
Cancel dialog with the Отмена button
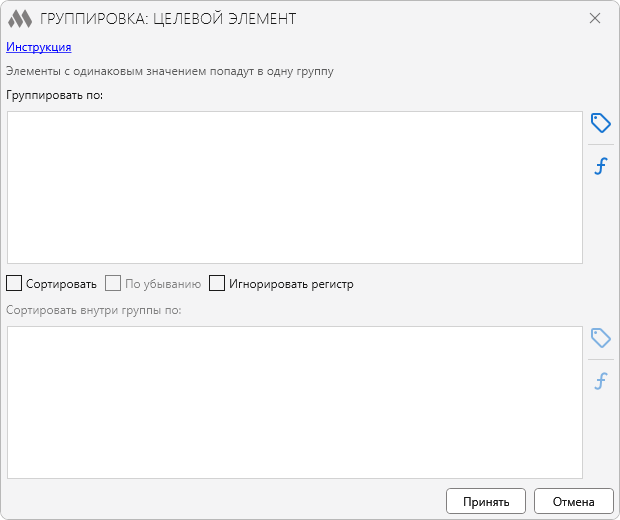pyautogui.click(x=574, y=501)
